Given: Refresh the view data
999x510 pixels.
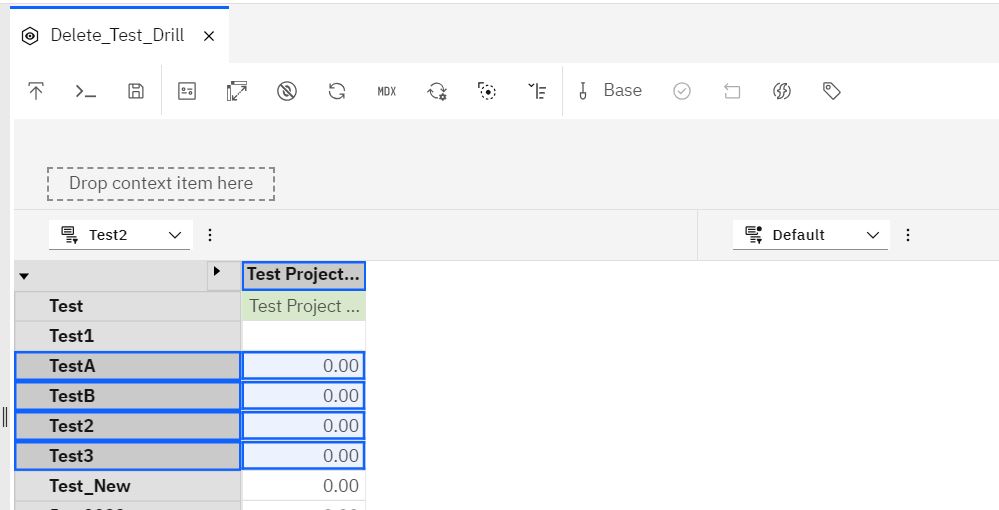Looking at the screenshot, I should point(336,91).
